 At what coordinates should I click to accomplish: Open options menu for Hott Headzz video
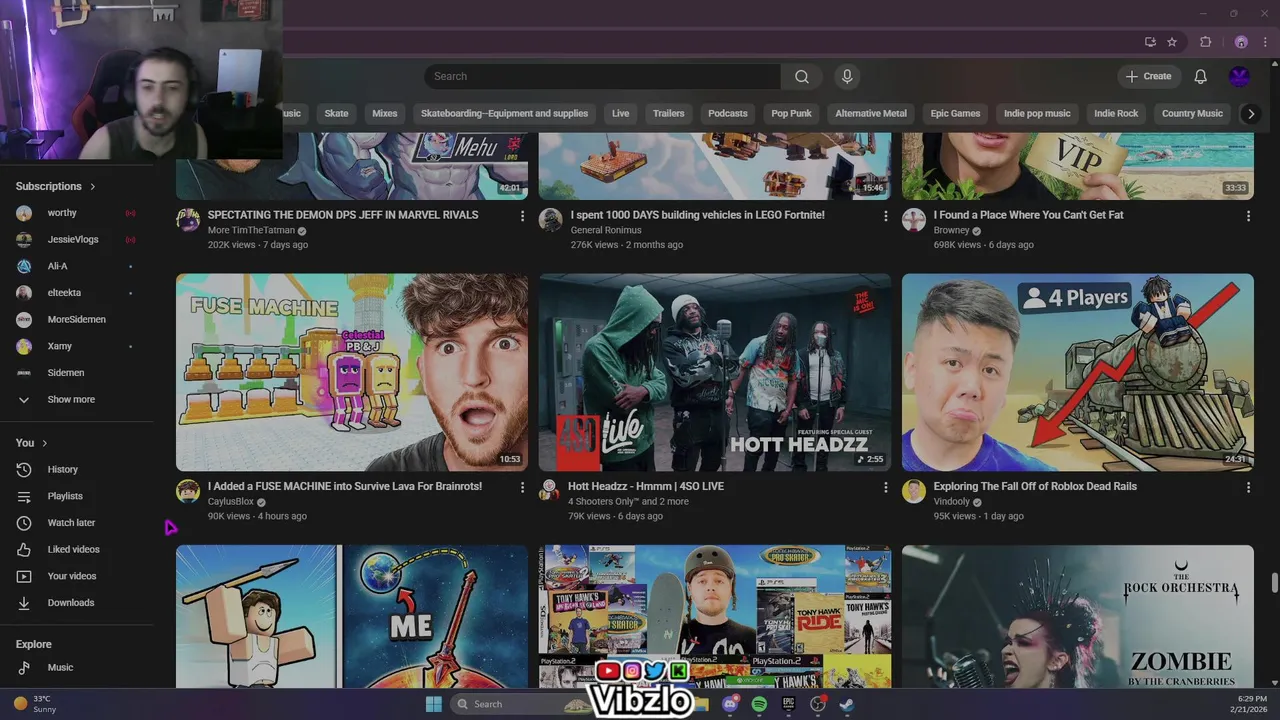(x=885, y=487)
